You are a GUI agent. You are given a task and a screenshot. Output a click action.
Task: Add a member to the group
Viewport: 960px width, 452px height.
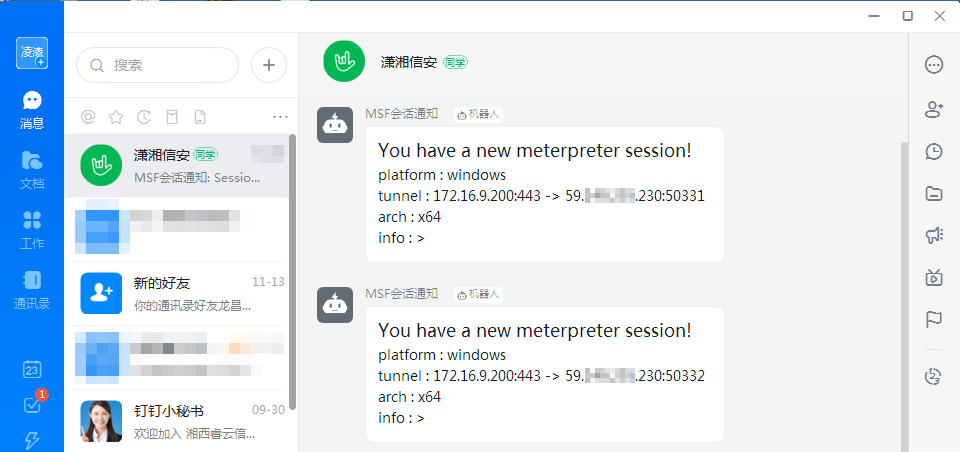[x=934, y=110]
